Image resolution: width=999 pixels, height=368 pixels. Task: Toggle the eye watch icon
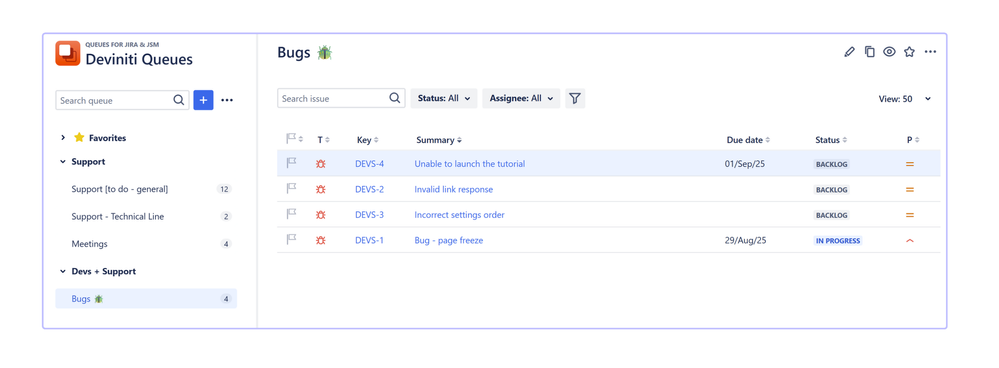[889, 52]
